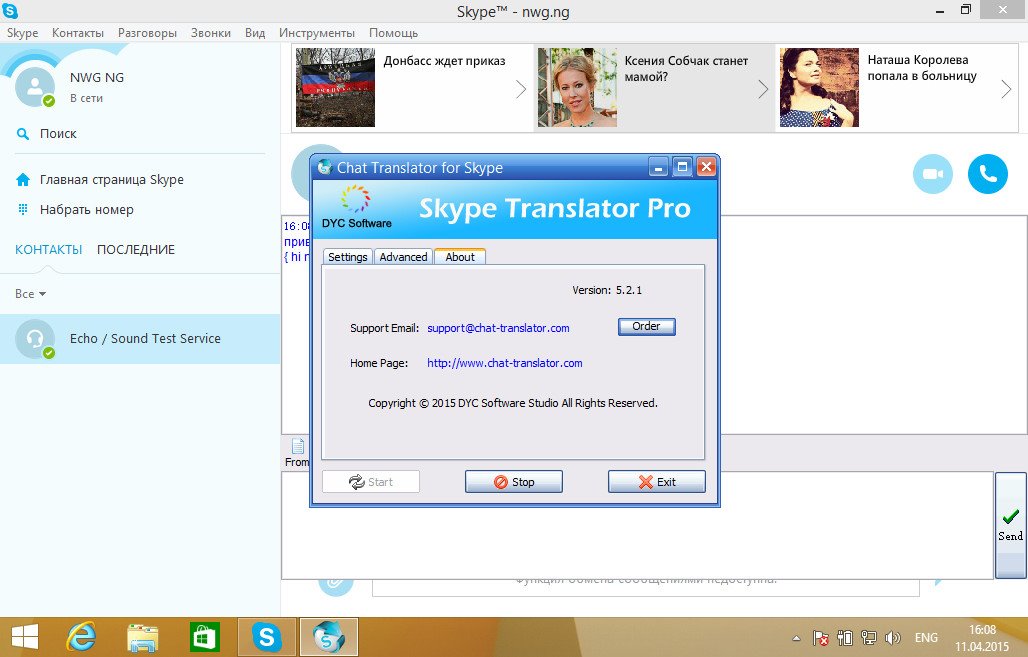Open File Explorer from the taskbar
Screen dimensions: 1028x657
click(x=143, y=637)
